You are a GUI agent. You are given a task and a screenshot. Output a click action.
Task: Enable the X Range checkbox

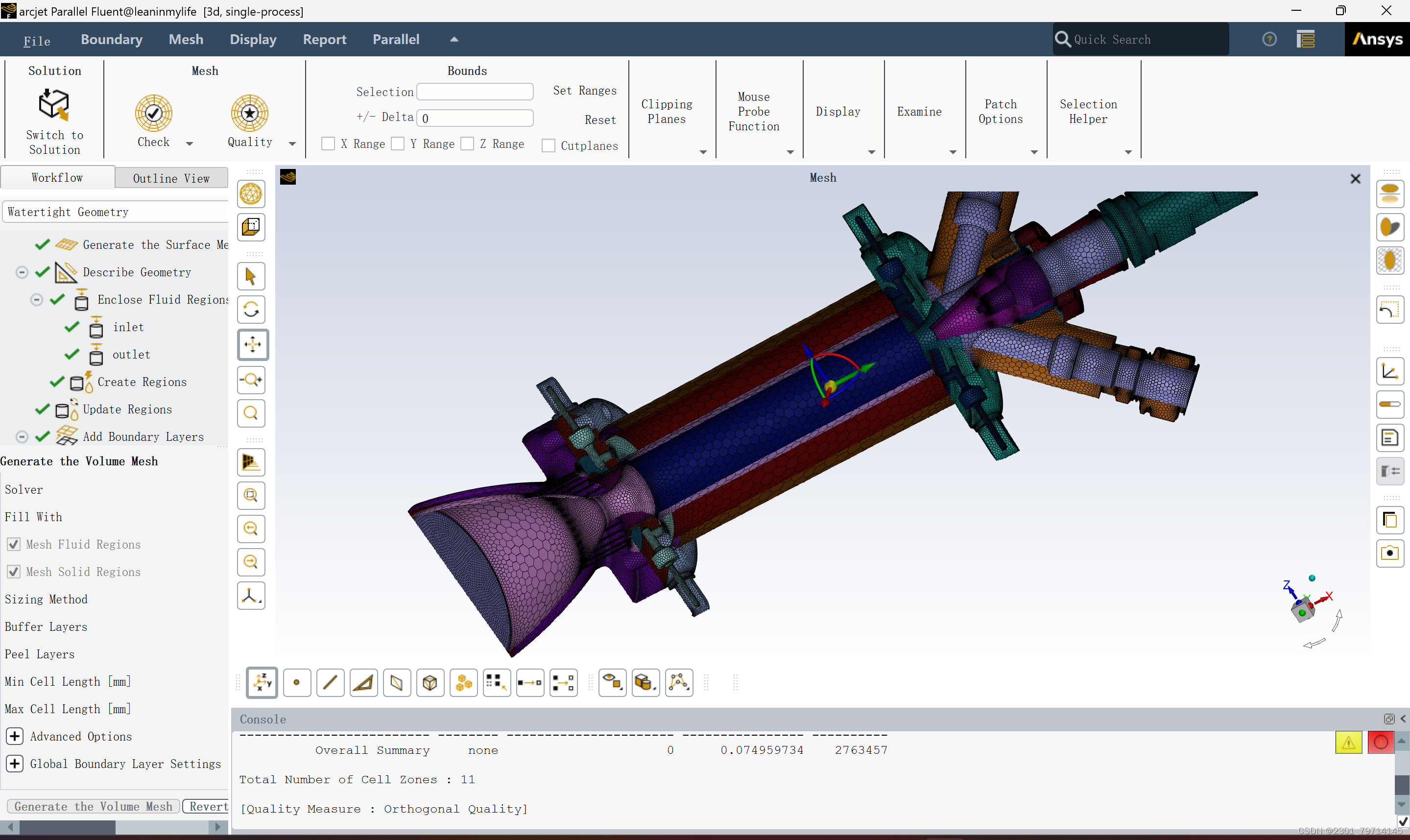pos(328,144)
